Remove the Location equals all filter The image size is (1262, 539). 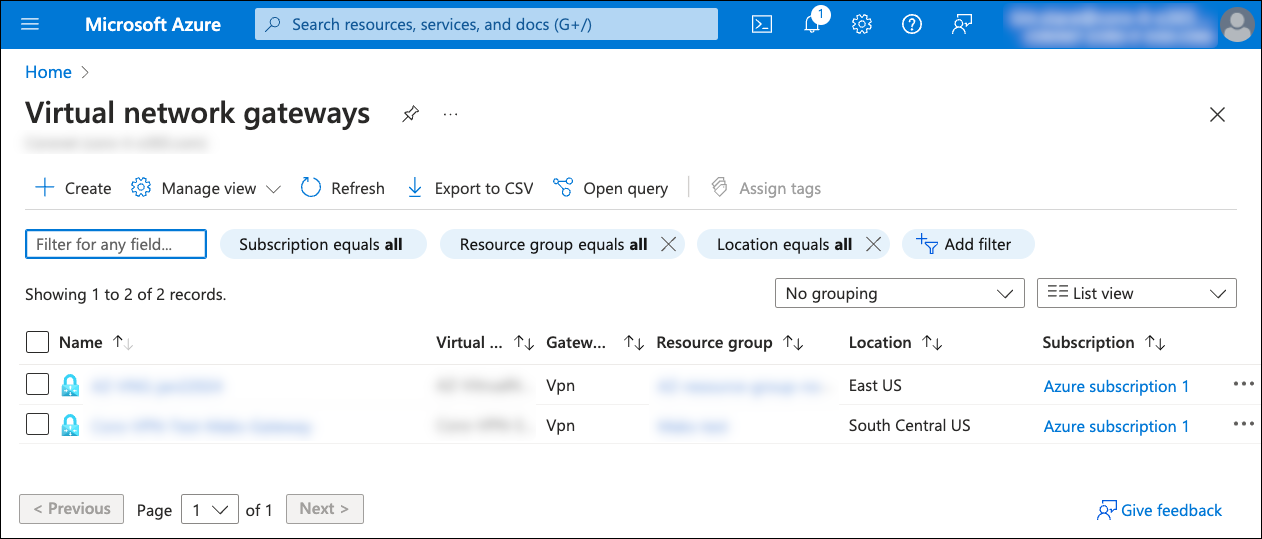coord(873,244)
